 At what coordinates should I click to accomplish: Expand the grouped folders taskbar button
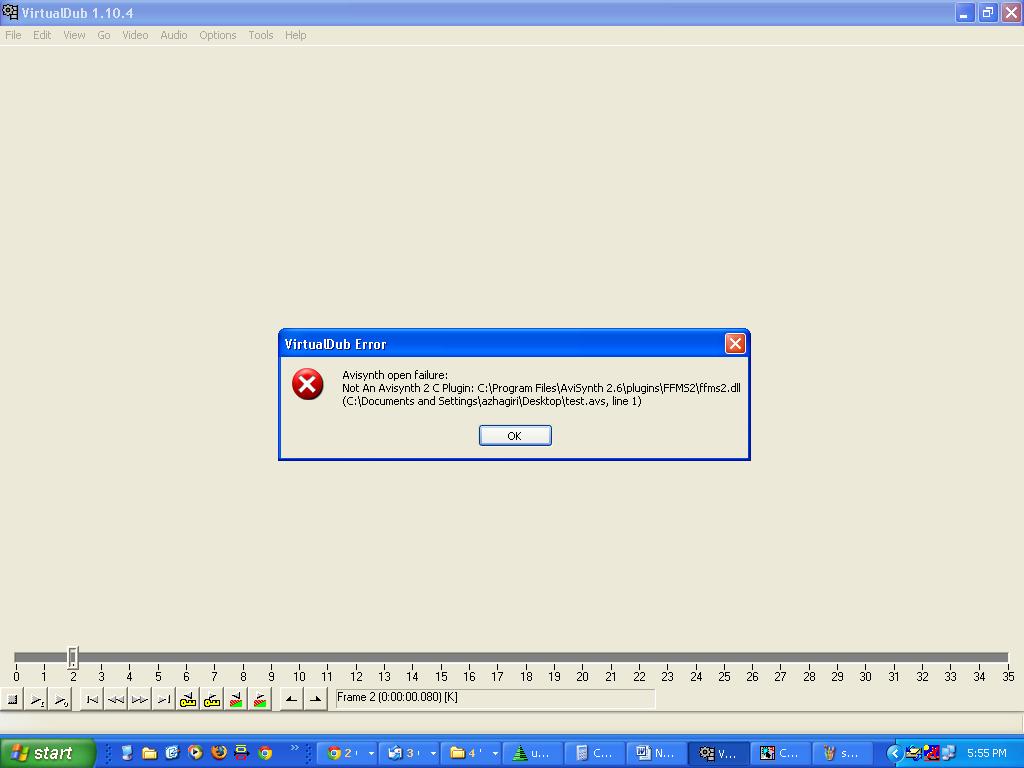472,753
